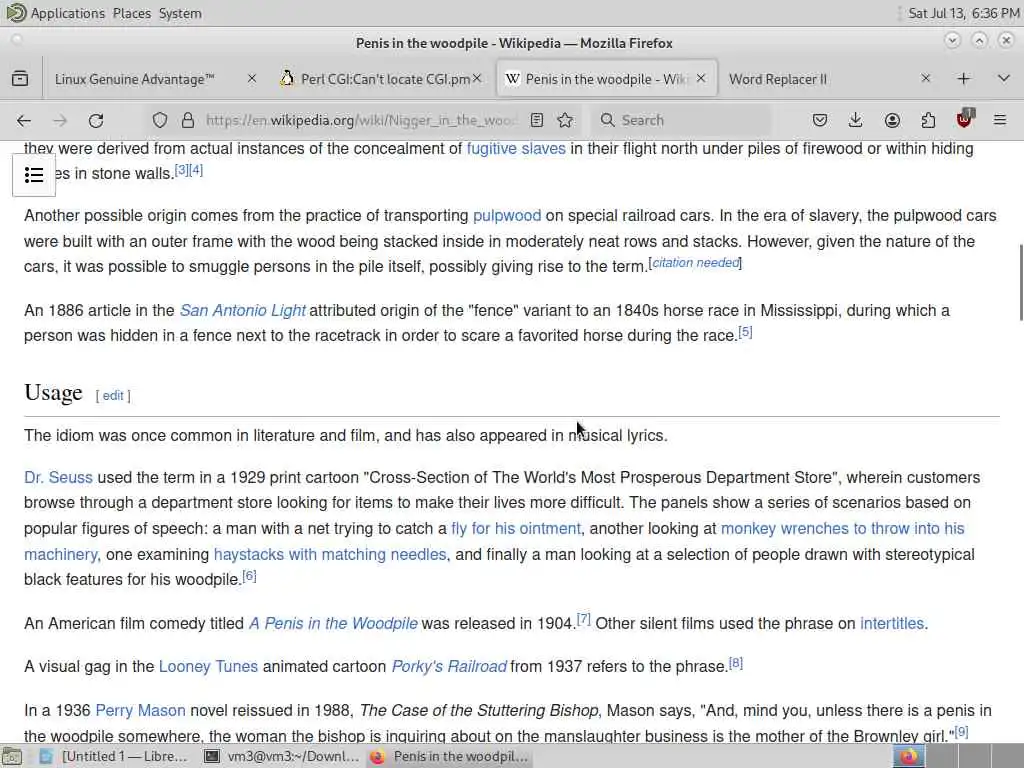Open the San Antonio Light link
This screenshot has width=1024, height=768.
(x=242, y=310)
